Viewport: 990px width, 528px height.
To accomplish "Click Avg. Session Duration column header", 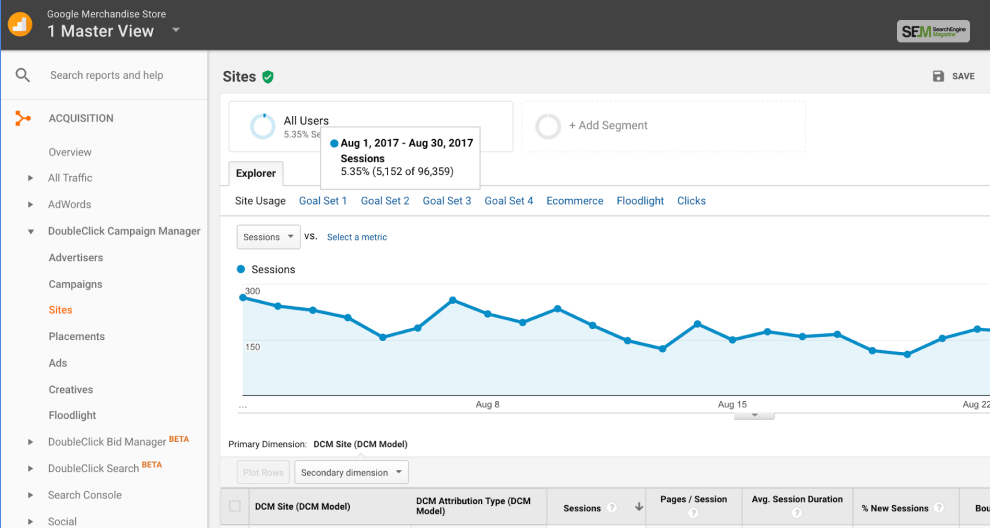I will point(797,499).
